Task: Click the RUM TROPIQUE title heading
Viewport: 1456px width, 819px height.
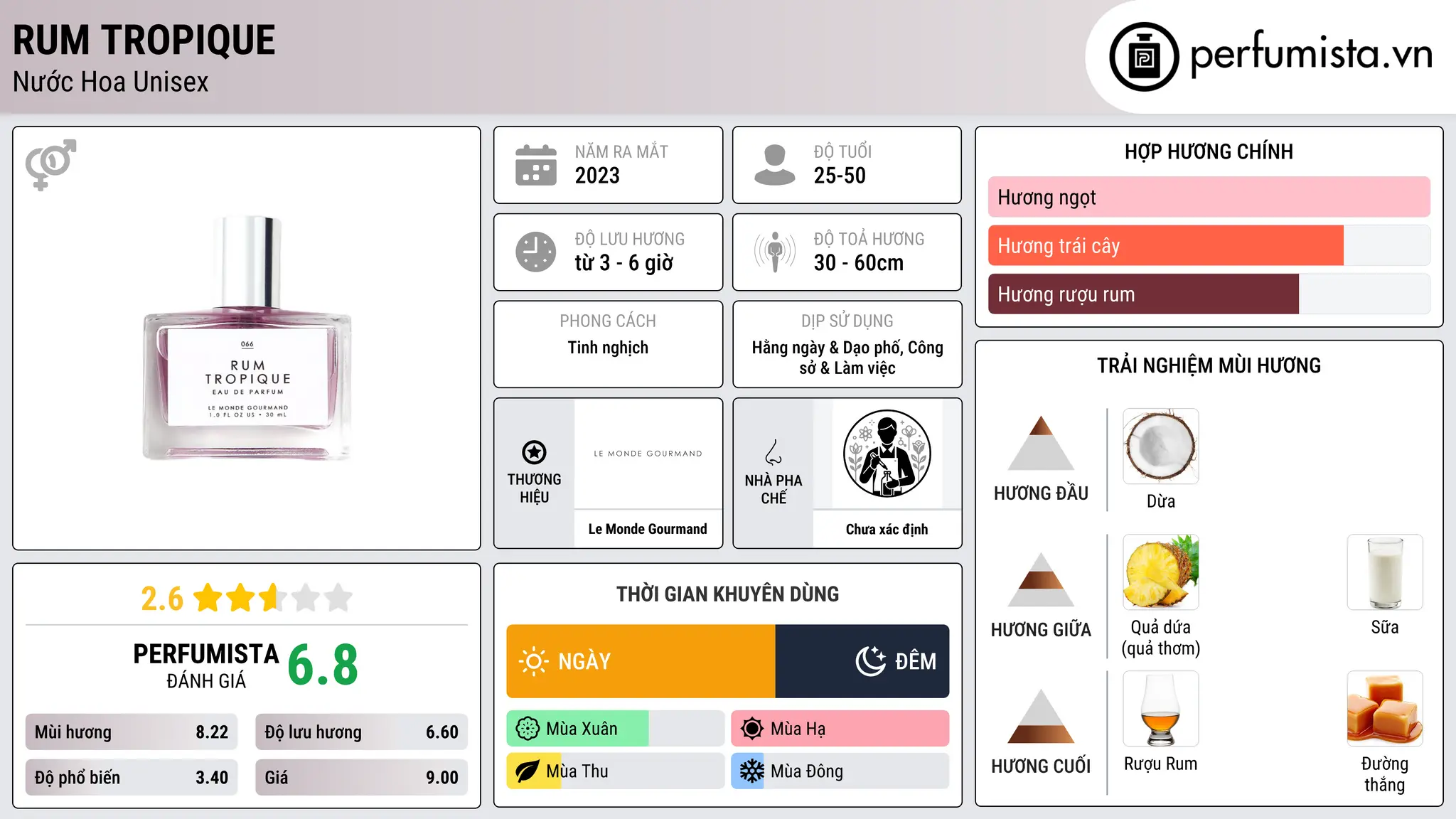Action: [x=144, y=41]
